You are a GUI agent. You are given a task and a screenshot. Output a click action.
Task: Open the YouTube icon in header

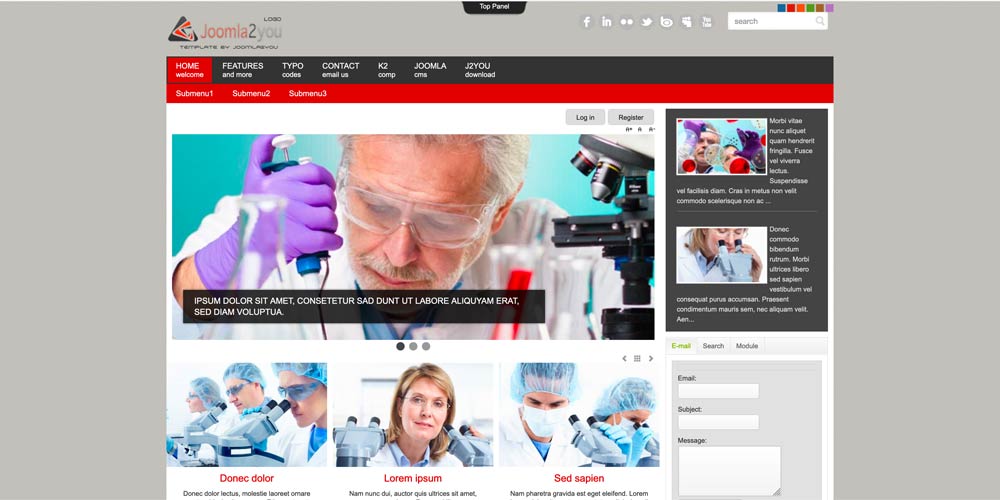point(707,22)
